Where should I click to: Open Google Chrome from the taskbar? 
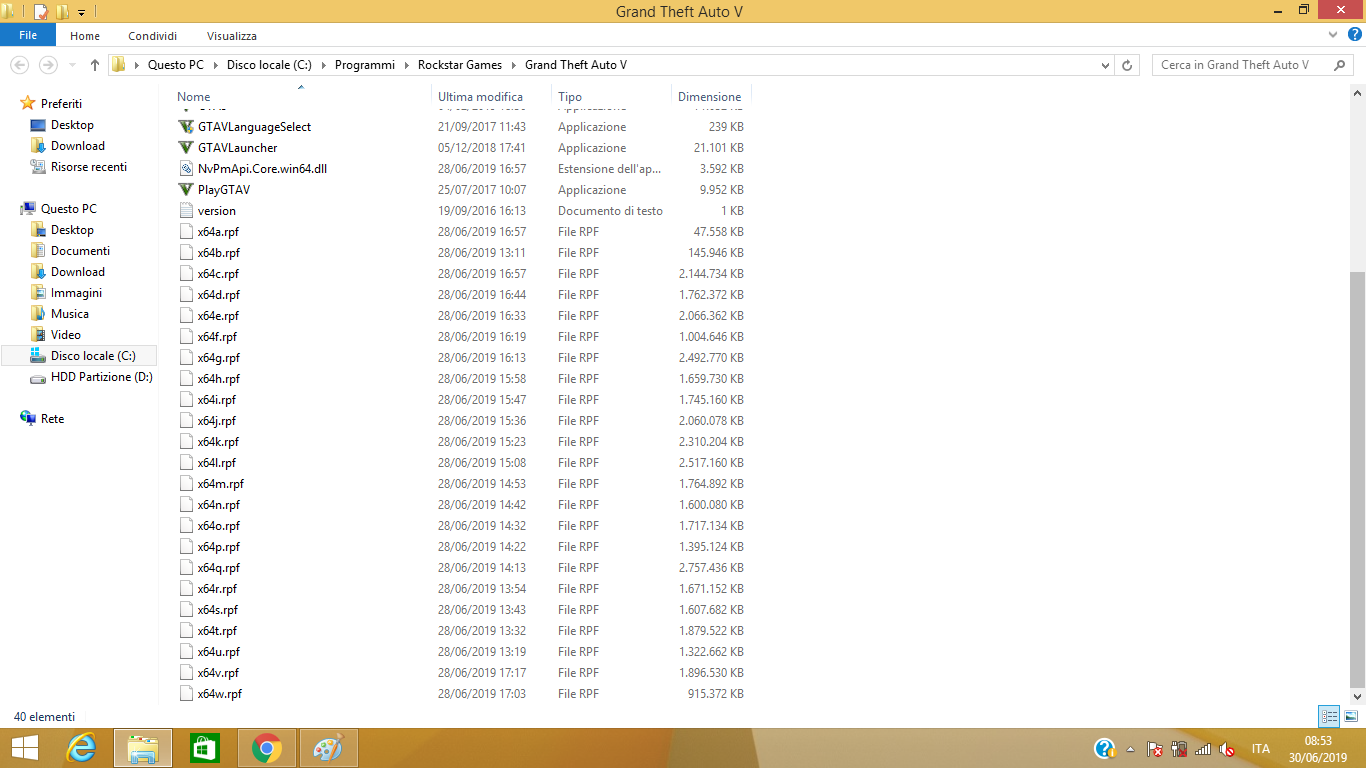[x=267, y=748]
